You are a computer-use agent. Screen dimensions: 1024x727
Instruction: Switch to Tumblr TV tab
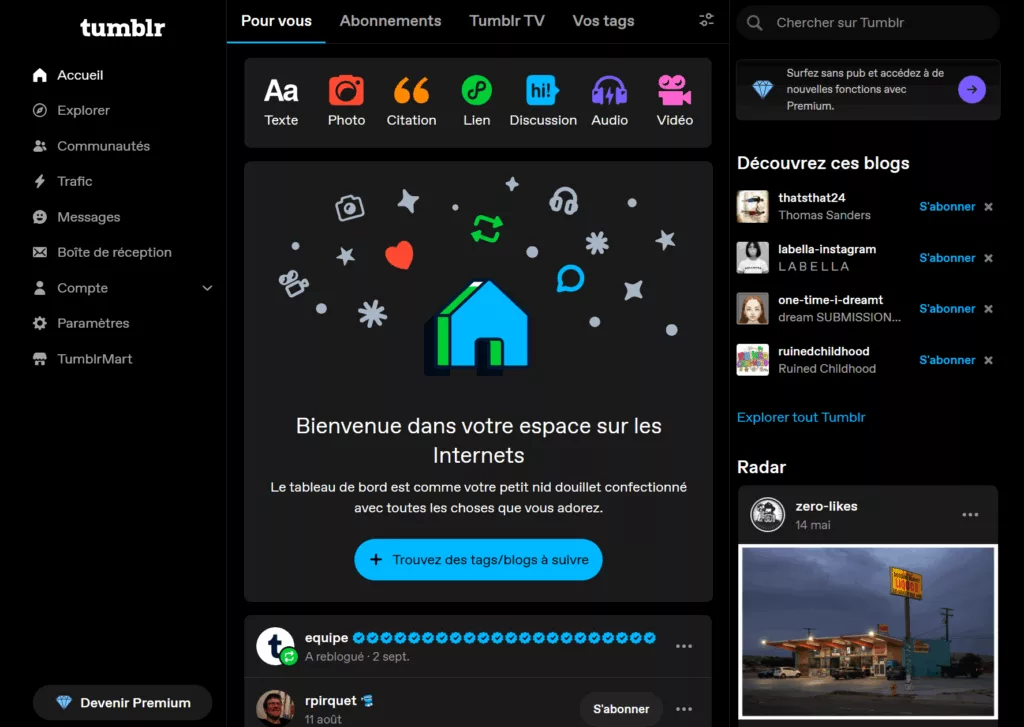pos(507,21)
